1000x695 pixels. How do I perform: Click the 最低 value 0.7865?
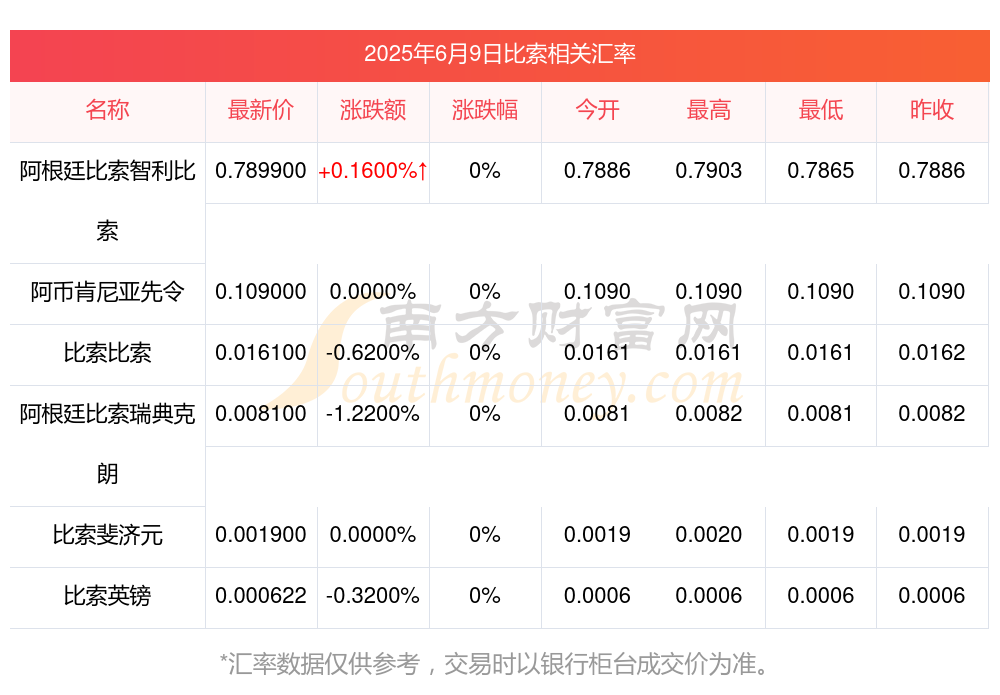(x=820, y=171)
